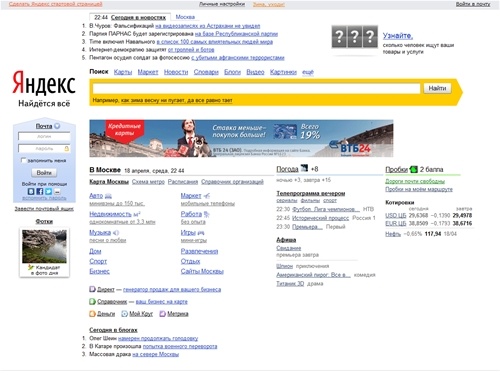Click the Найти search button
Image resolution: width=500 pixels, height=375 pixels.
coord(437,88)
